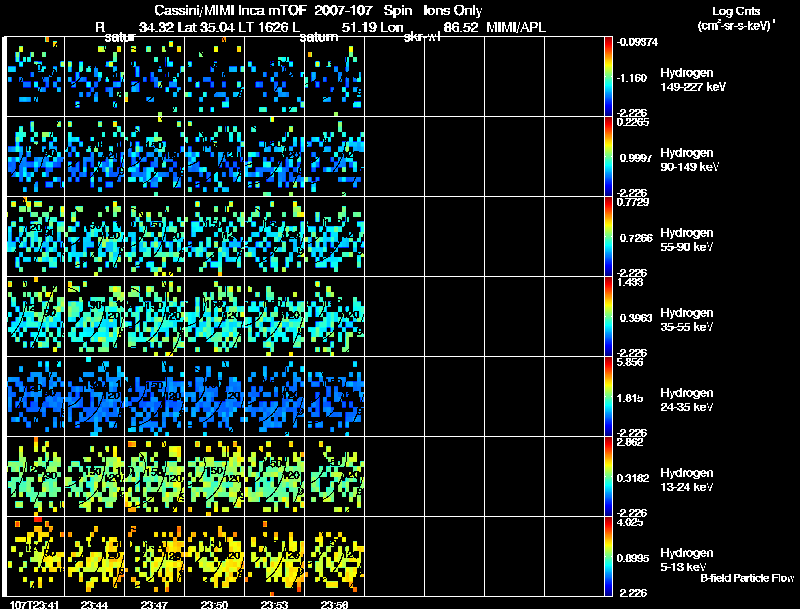Click the color bar for Hydrogen 5-13 keV
Screen dimensions: 800x609
click(609, 557)
